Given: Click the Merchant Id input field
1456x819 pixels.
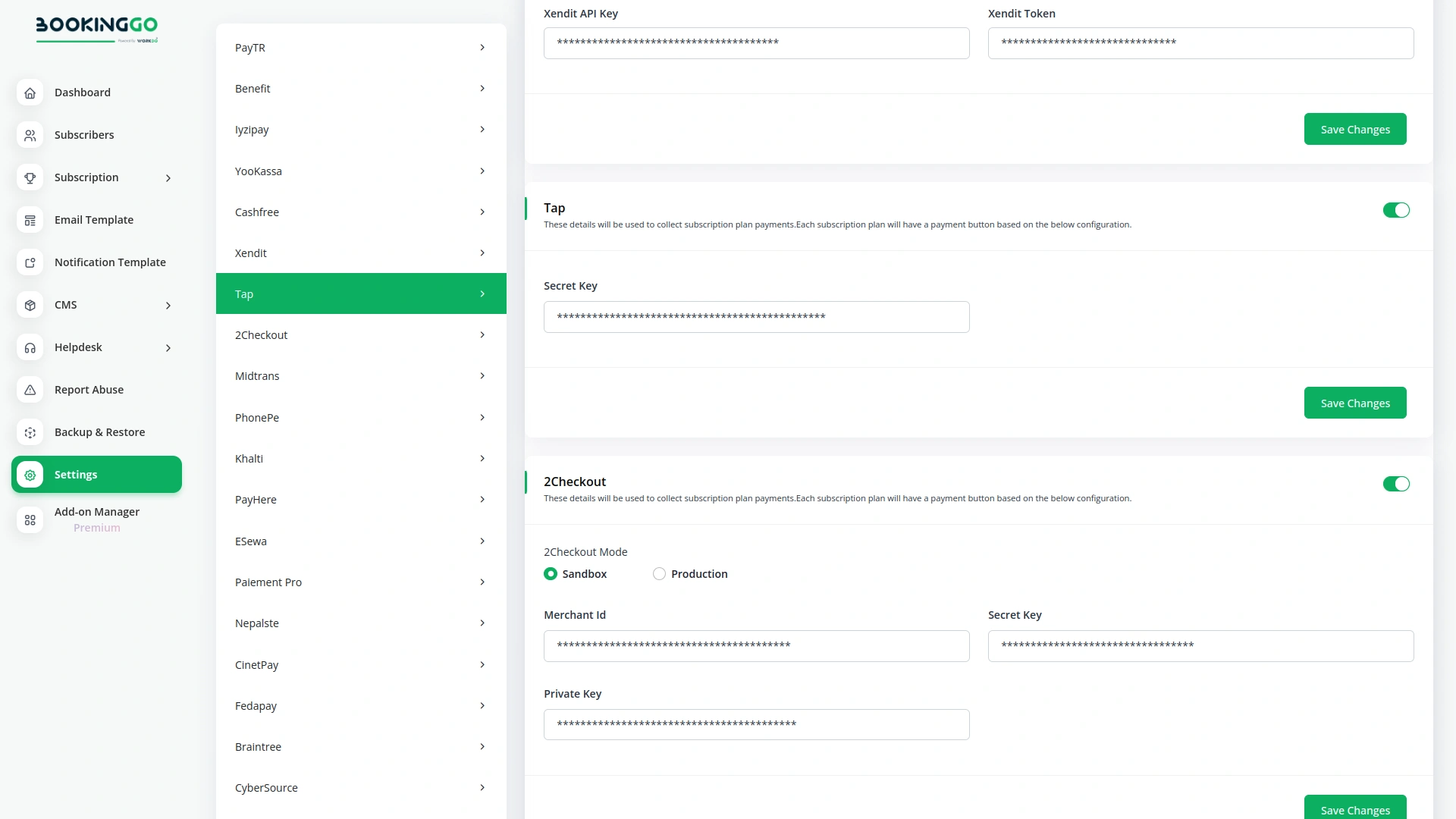Looking at the screenshot, I should pos(756,645).
